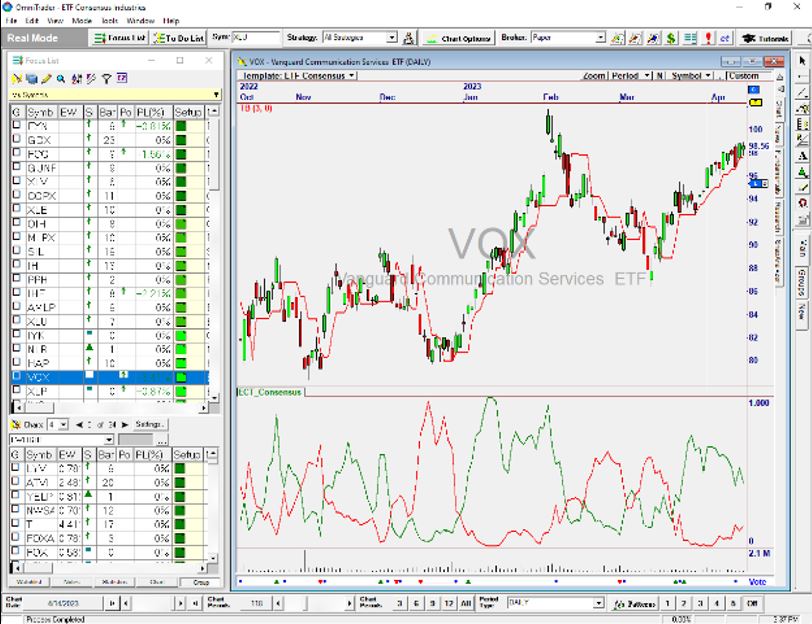
Task: Open the Edit menu
Action: 32,21
